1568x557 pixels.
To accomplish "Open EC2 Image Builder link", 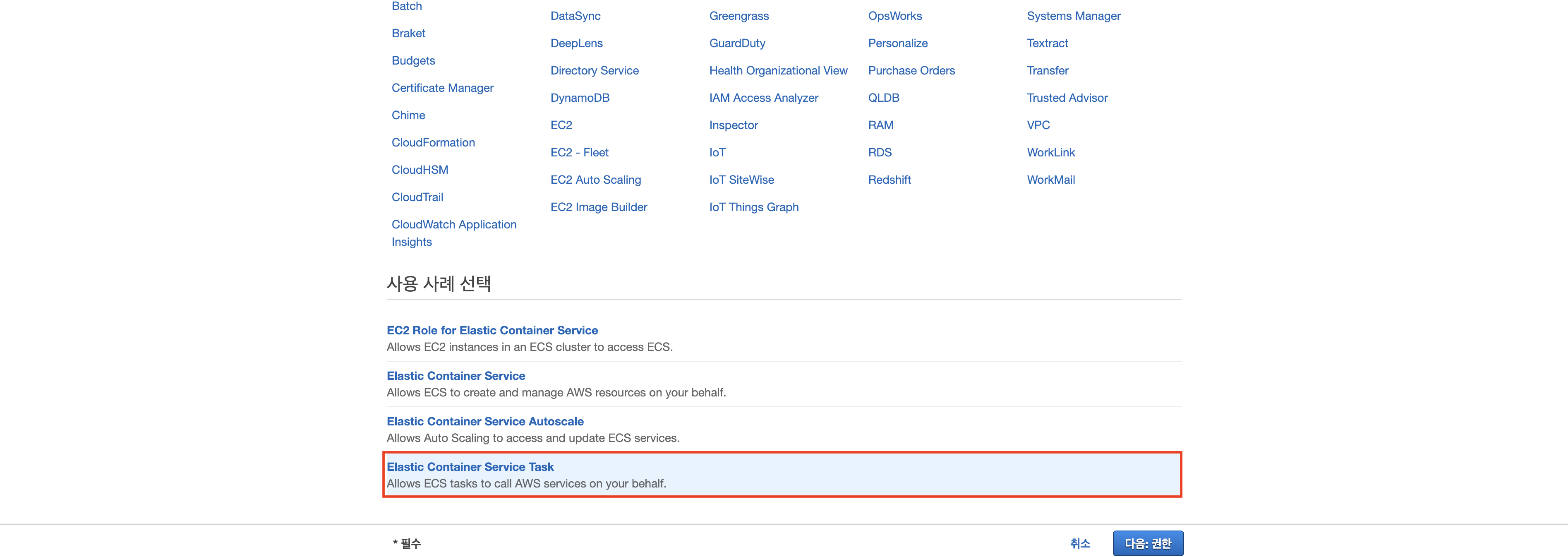I will pyautogui.click(x=599, y=208).
